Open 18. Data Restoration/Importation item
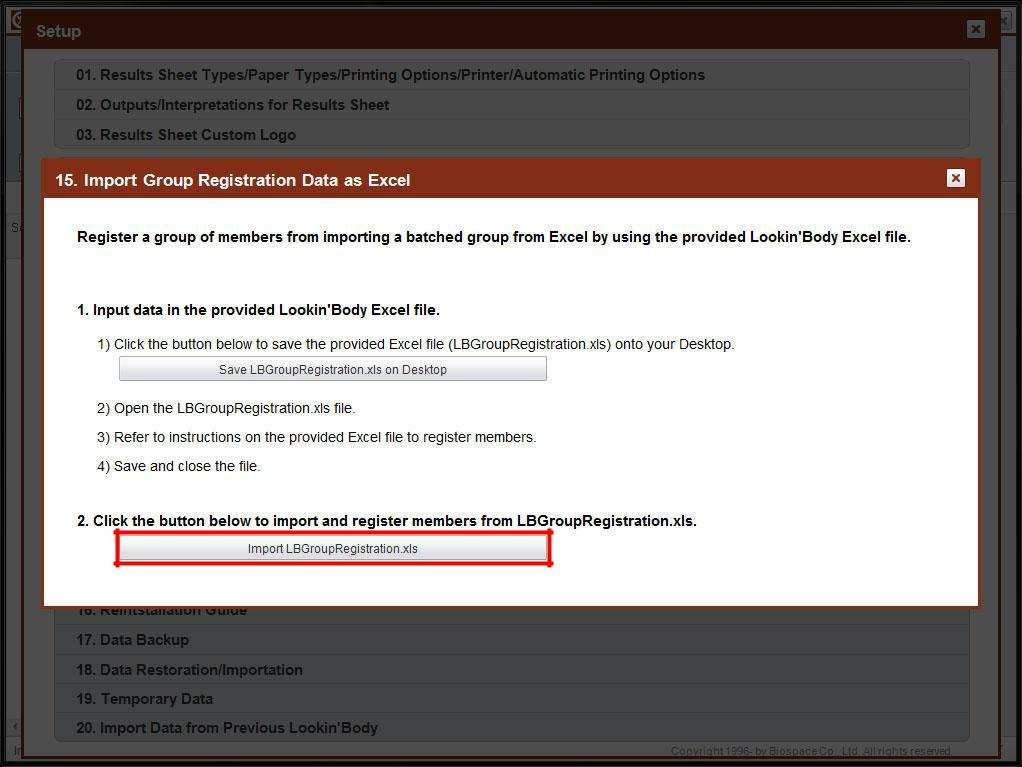This screenshot has width=1022, height=767. coord(512,669)
